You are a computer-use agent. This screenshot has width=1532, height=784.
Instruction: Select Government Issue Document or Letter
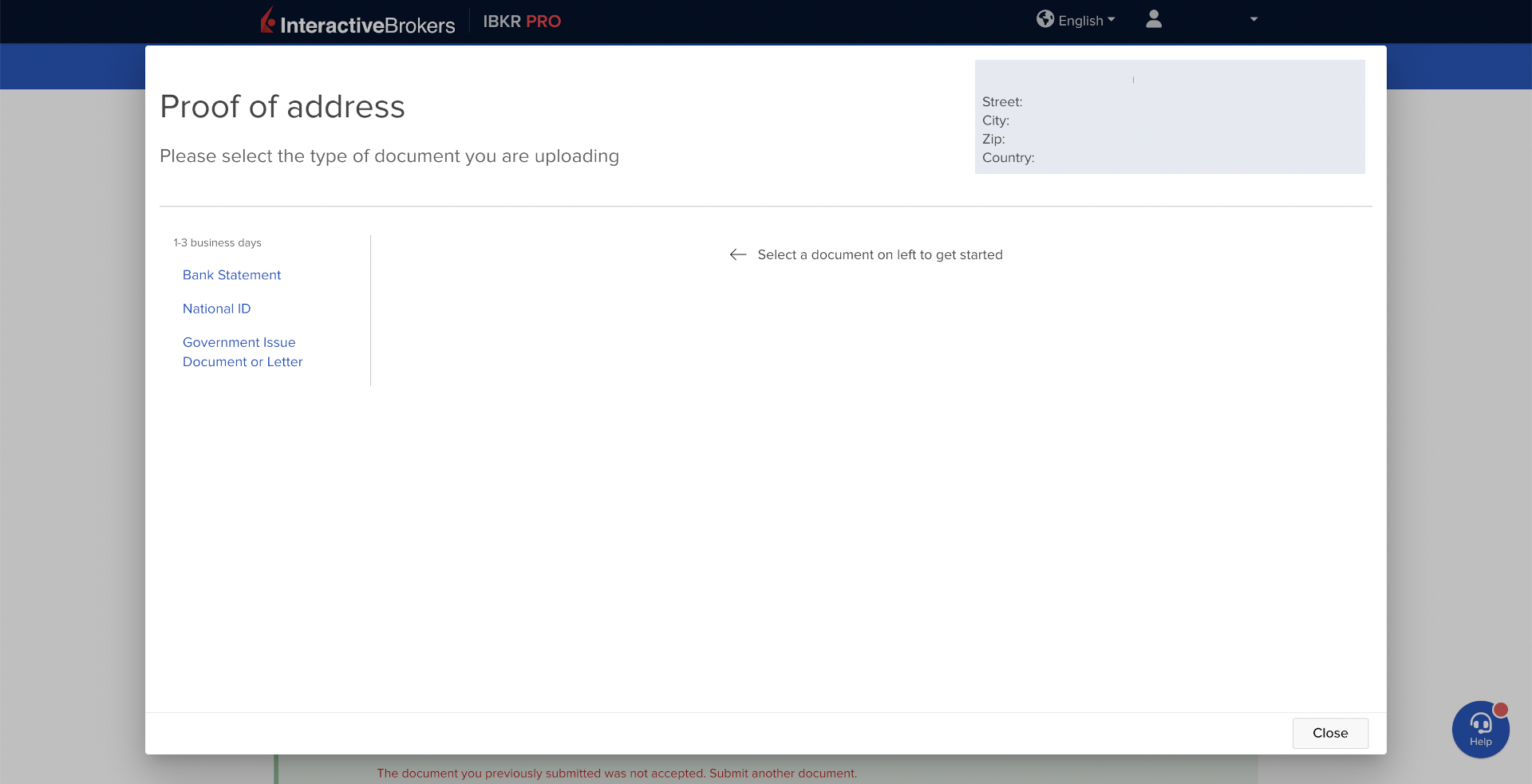click(x=243, y=352)
